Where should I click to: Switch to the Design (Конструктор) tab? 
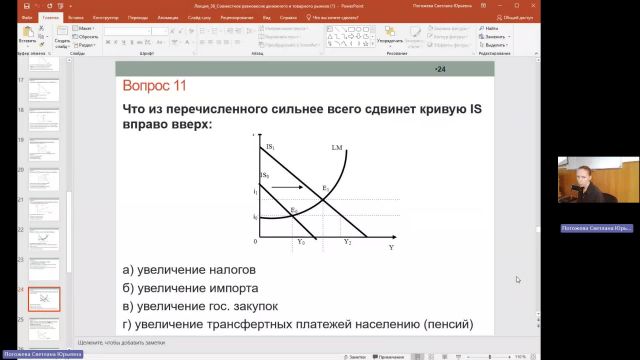click(106, 18)
